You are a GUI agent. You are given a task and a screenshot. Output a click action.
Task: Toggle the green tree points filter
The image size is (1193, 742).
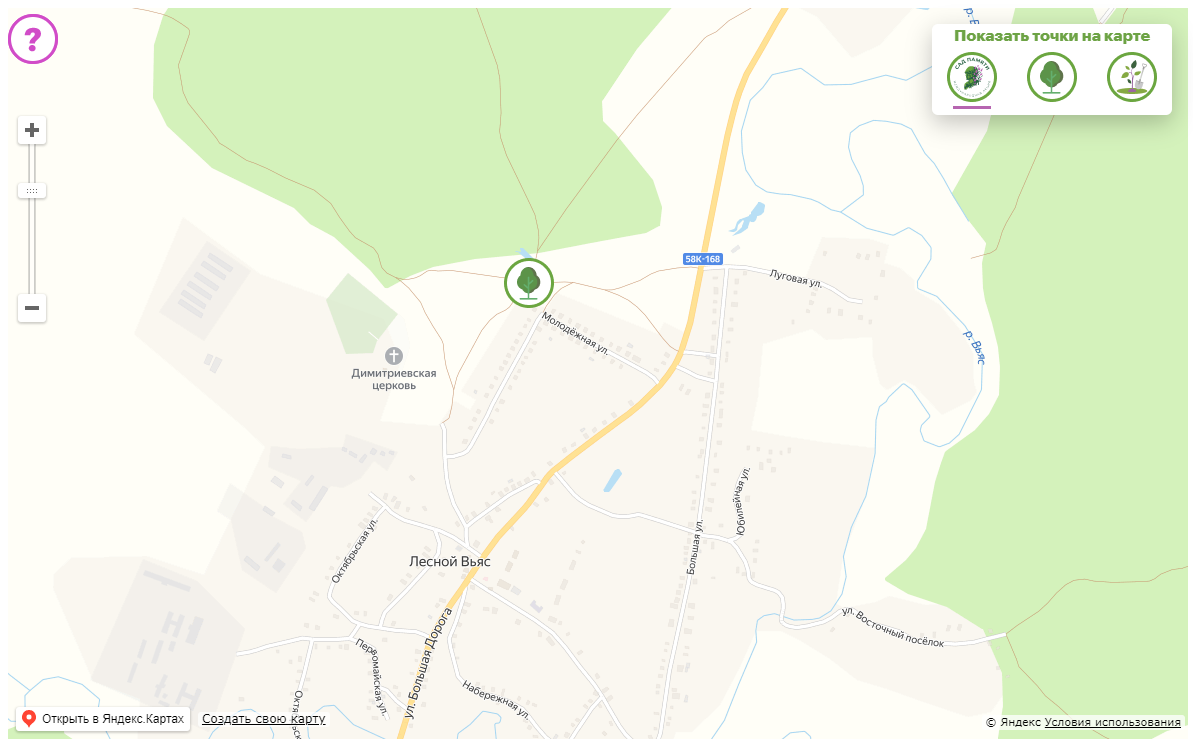click(1051, 77)
